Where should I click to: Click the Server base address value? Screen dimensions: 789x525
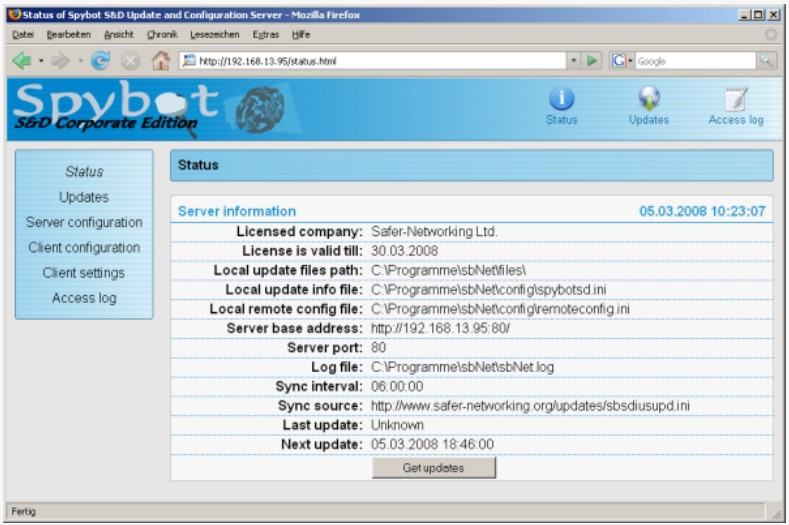(440, 328)
